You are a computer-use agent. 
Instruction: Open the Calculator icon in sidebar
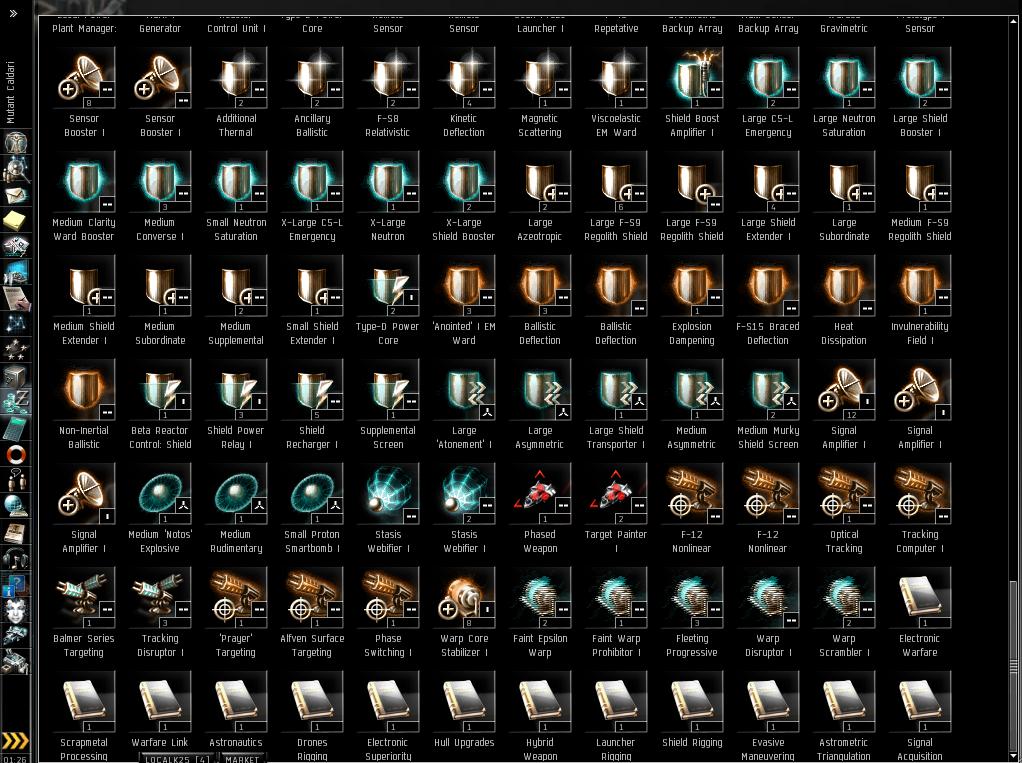(16, 427)
